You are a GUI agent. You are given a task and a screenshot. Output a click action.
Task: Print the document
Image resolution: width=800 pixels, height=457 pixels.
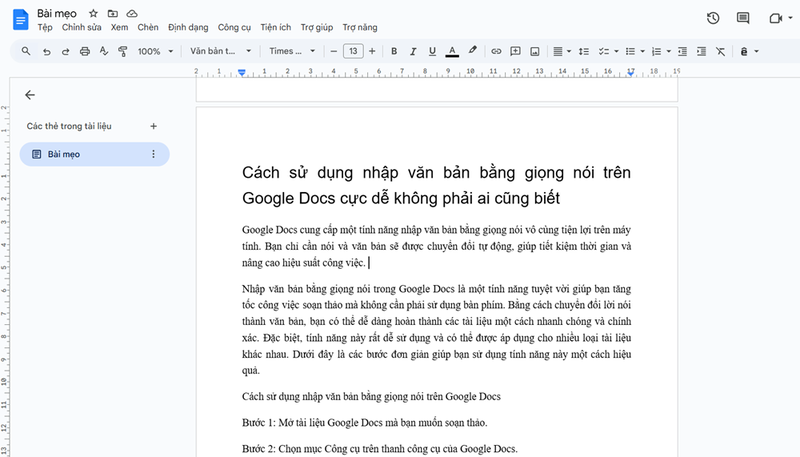click(85, 51)
